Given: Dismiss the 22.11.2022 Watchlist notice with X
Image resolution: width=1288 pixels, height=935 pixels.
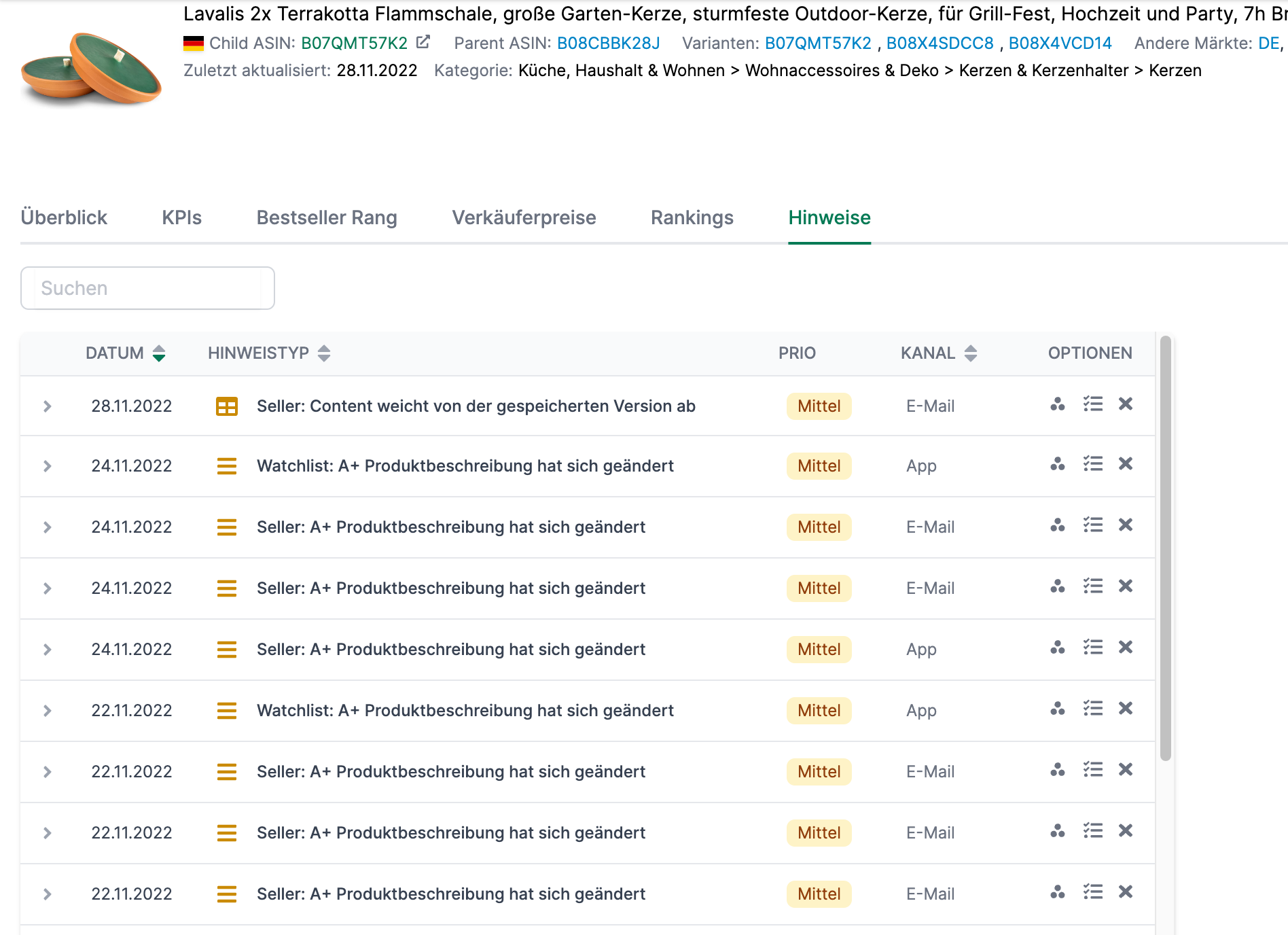Looking at the screenshot, I should click(1126, 709).
